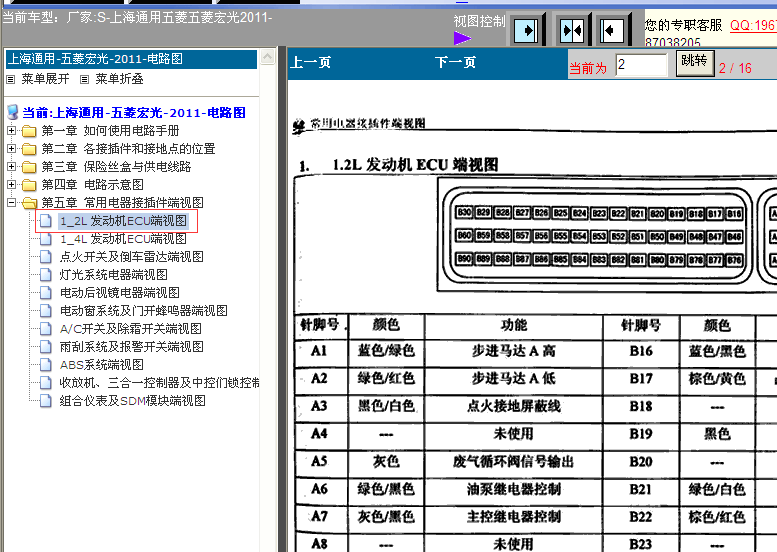Click the page icon of 雨刮系统及报警开关端视图
The width and height of the screenshot is (777, 552).
point(46,347)
